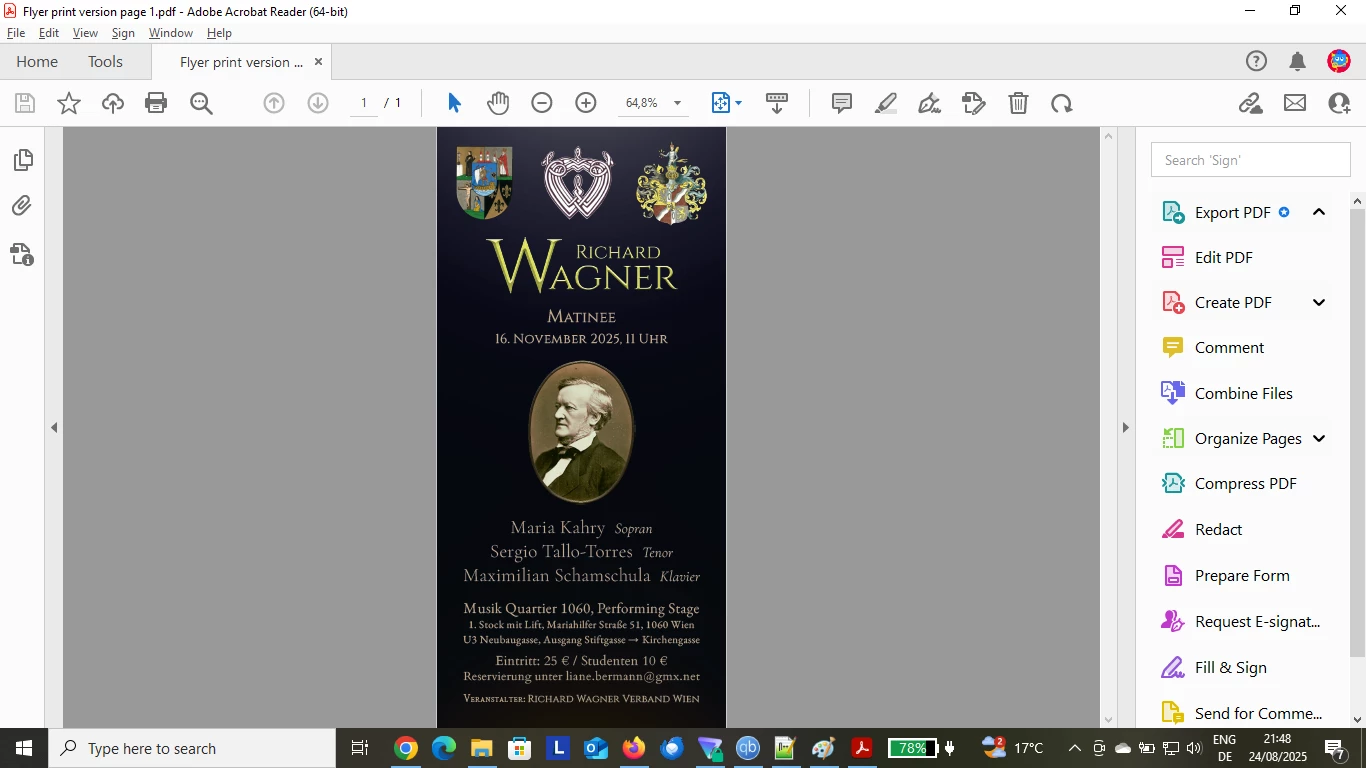Select the Flyer print version document tab
The width and height of the screenshot is (1366, 768).
pos(241,62)
